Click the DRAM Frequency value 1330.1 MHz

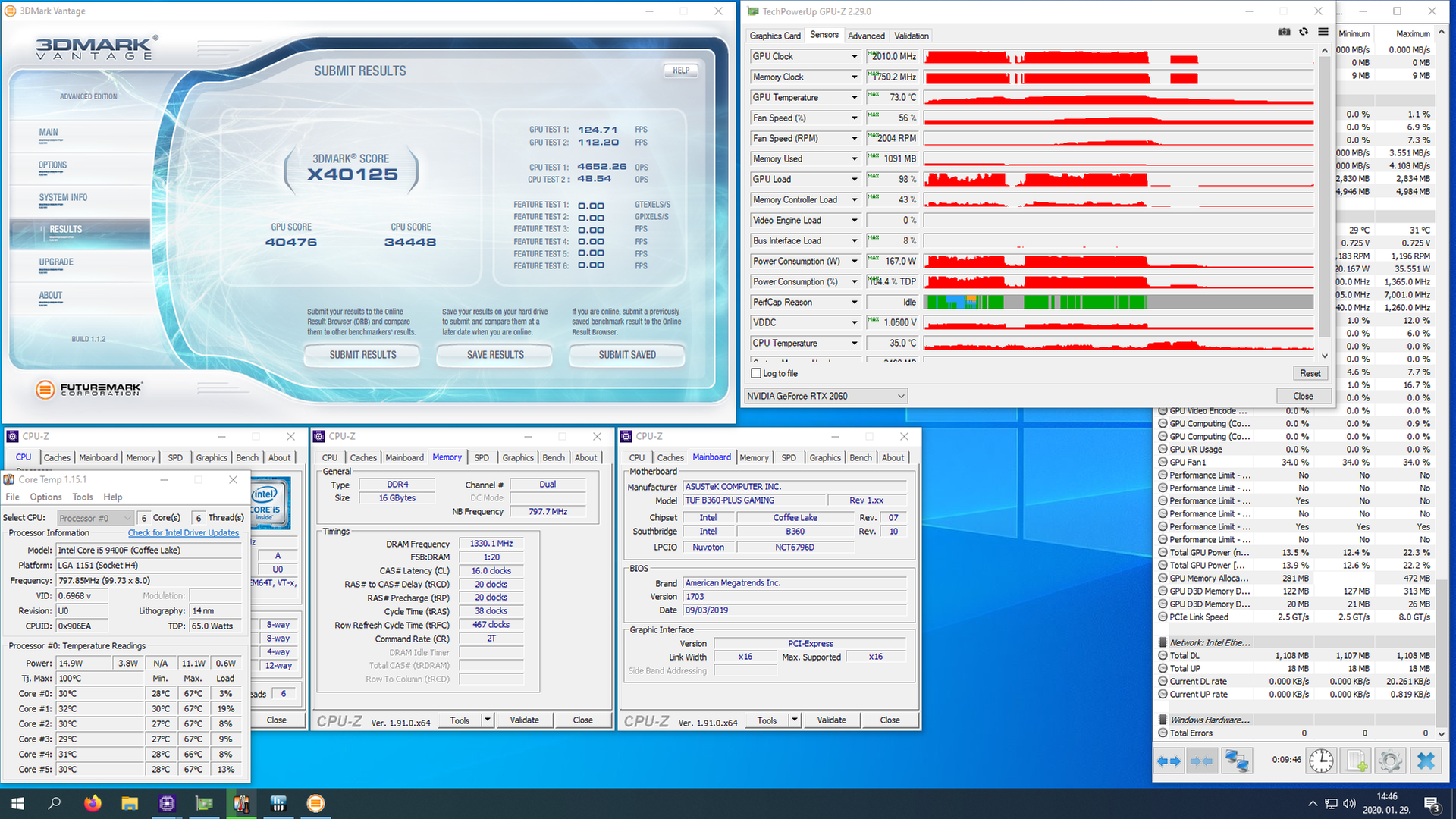491,544
